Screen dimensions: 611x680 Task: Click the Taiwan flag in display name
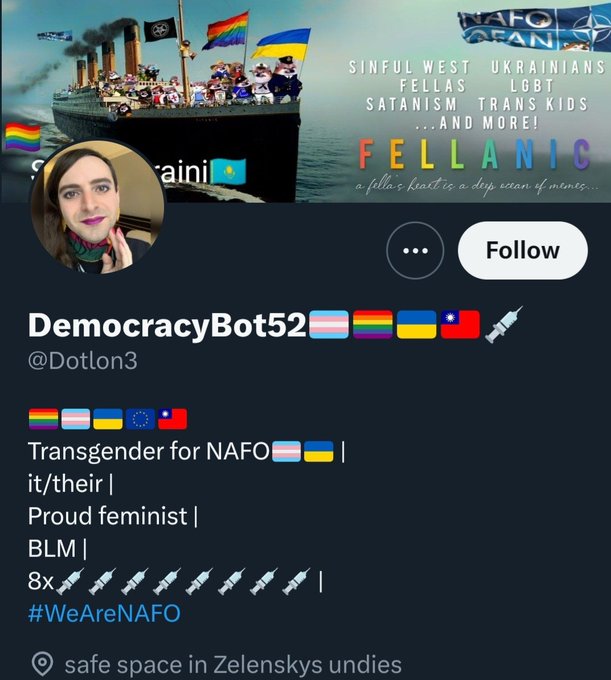pos(460,324)
